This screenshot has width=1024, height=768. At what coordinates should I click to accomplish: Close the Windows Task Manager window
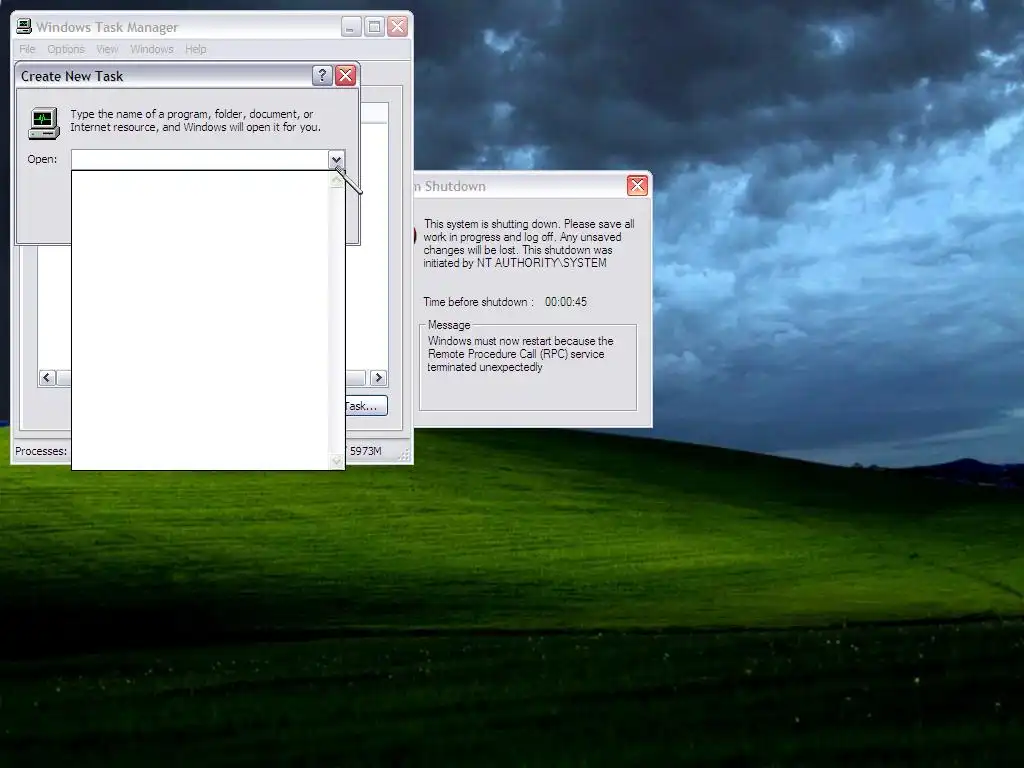pyautogui.click(x=398, y=26)
